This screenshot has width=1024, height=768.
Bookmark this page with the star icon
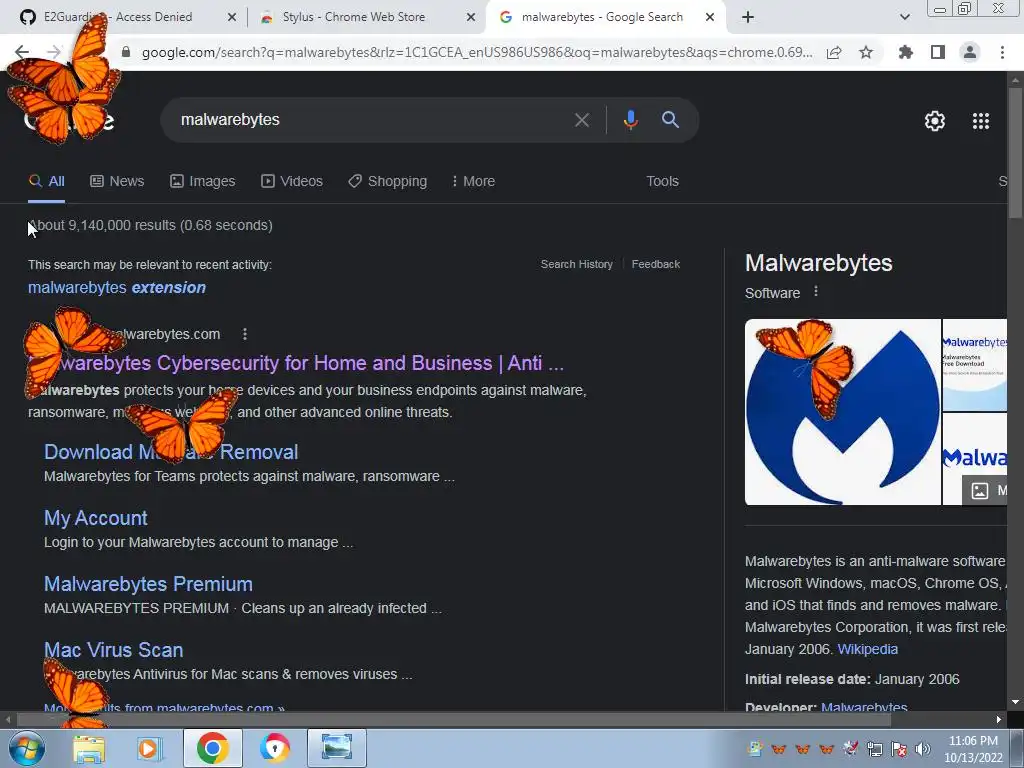click(x=866, y=53)
